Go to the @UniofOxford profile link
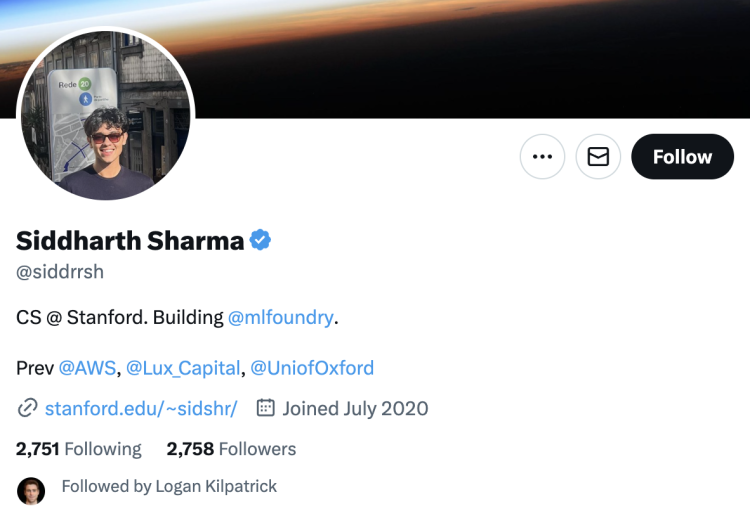This screenshot has width=750, height=516. coord(312,368)
